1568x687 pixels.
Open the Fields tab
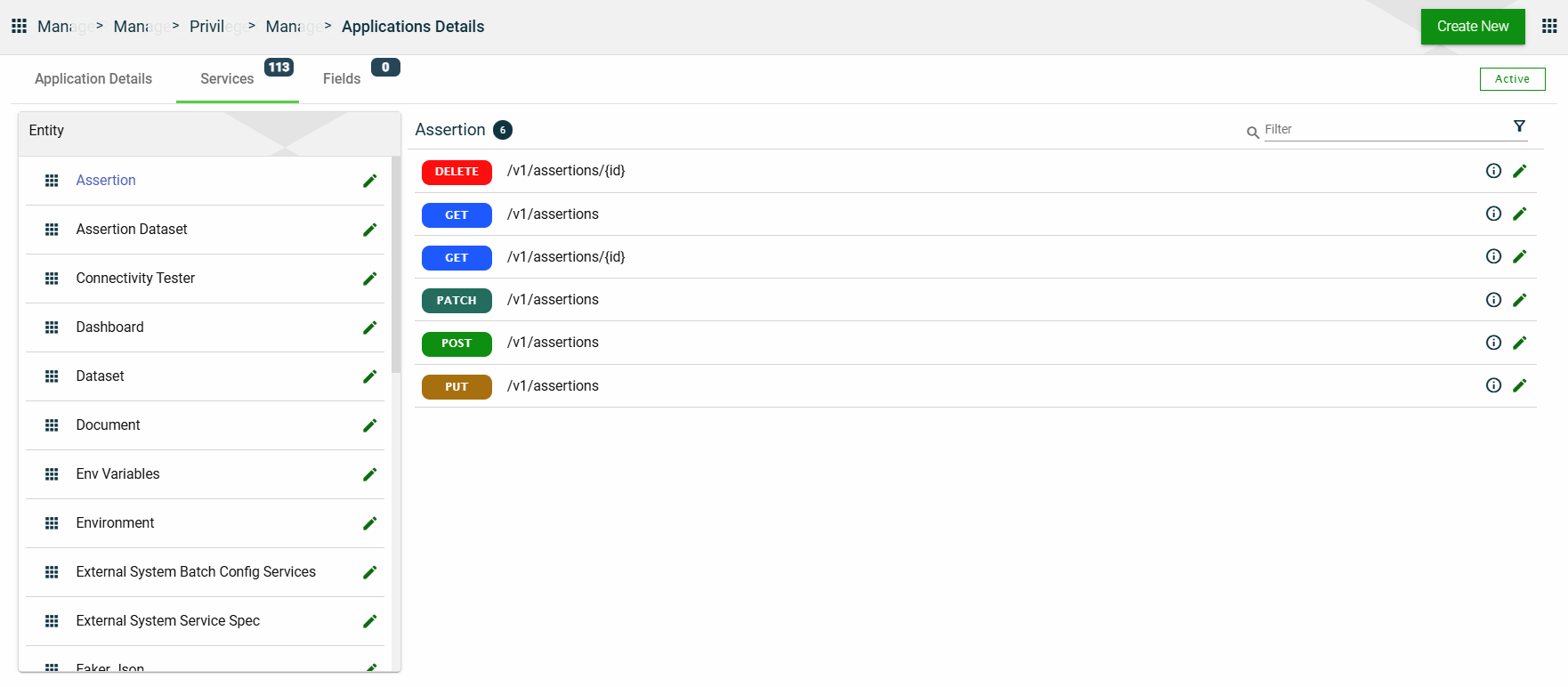(342, 79)
